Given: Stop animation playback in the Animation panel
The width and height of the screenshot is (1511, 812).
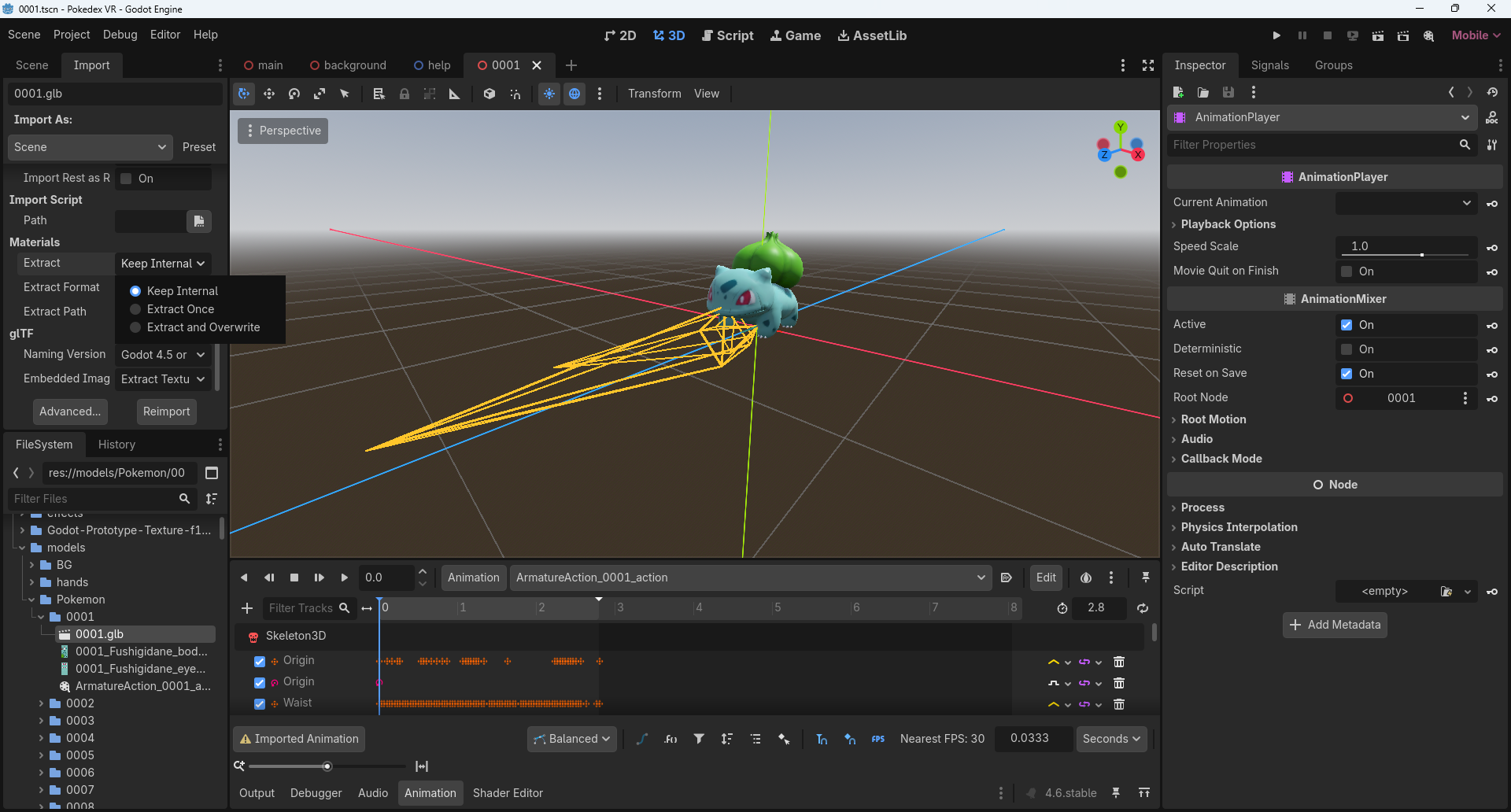Looking at the screenshot, I should [x=294, y=578].
